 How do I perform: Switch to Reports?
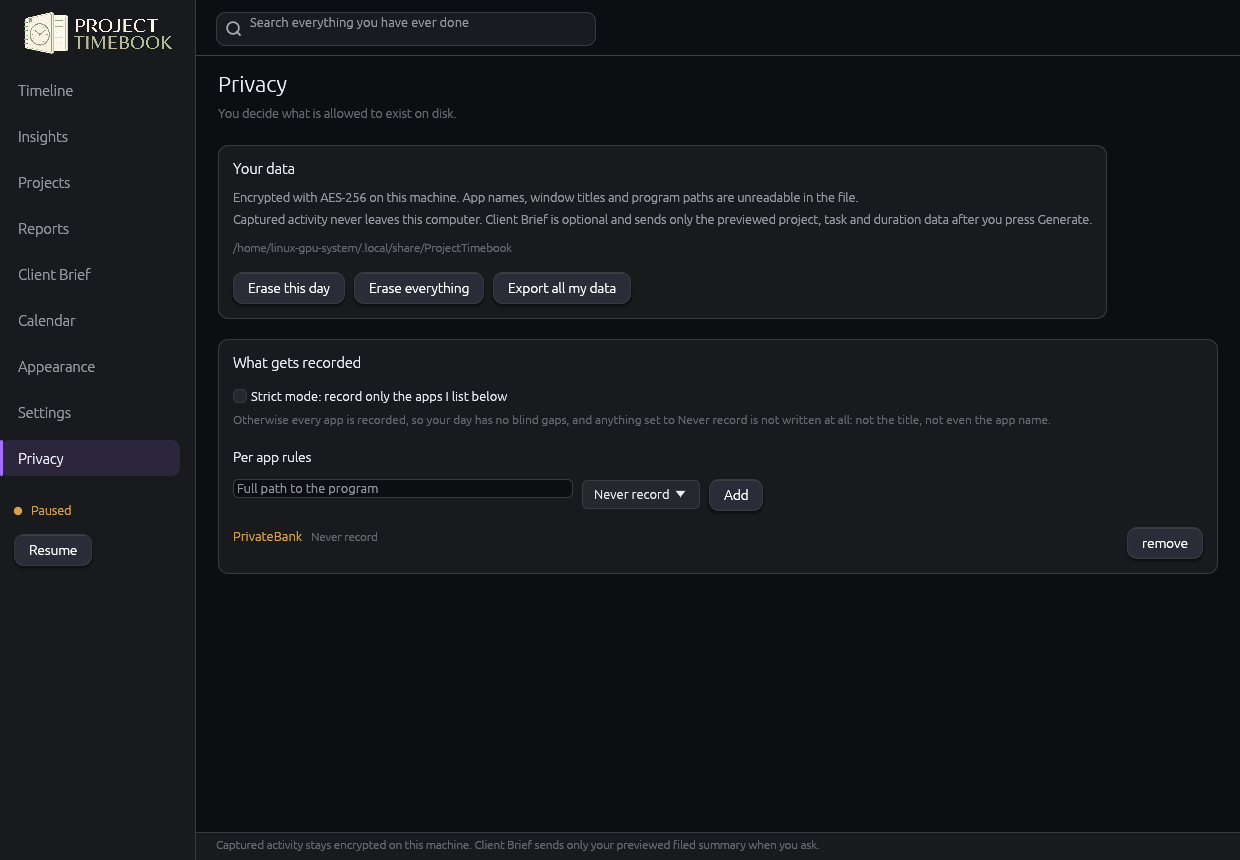(90, 228)
